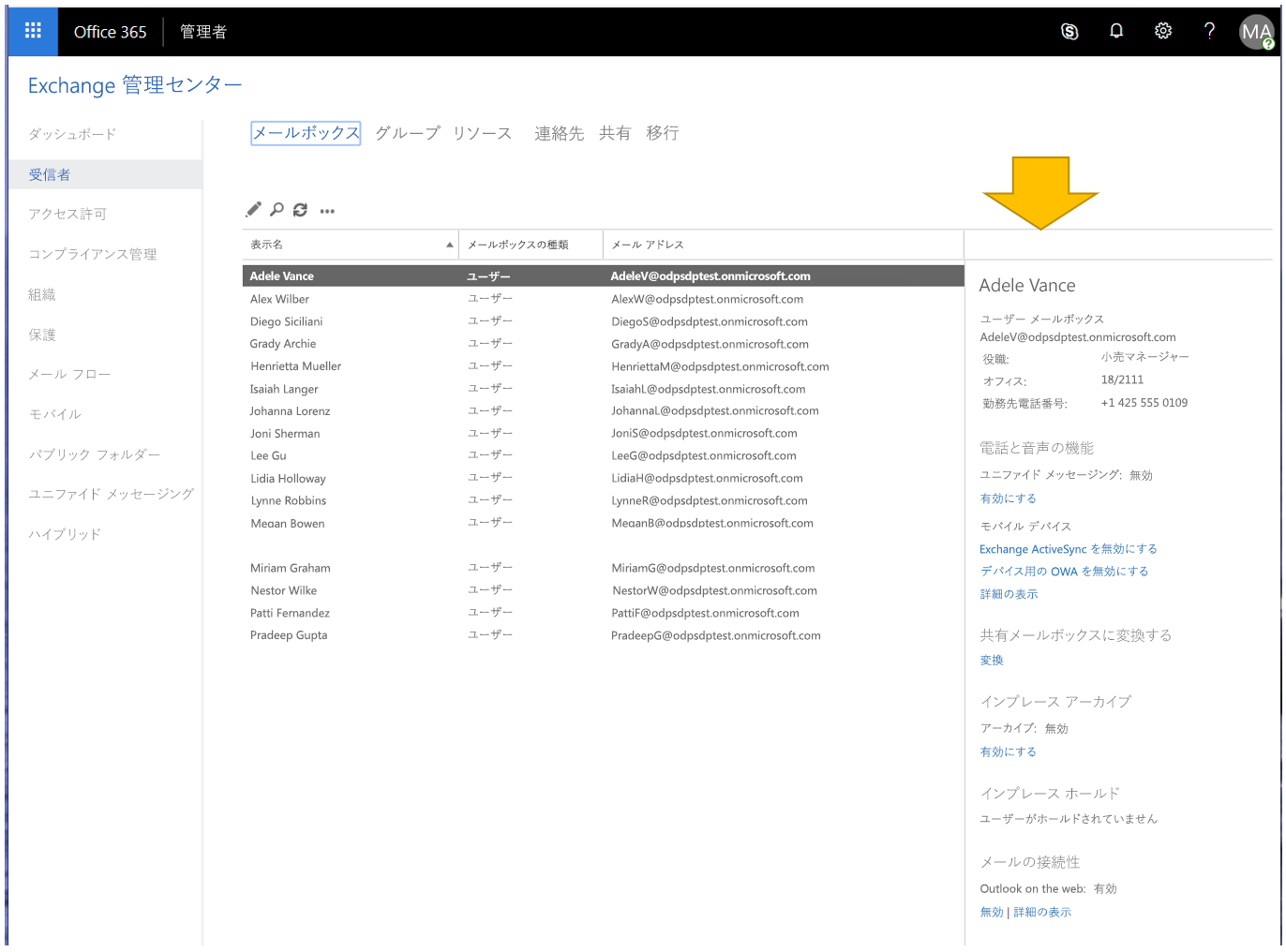Image resolution: width=1286 pixels, height=952 pixels.
Task: Open the Office 365 app launcher
Action: [33, 31]
